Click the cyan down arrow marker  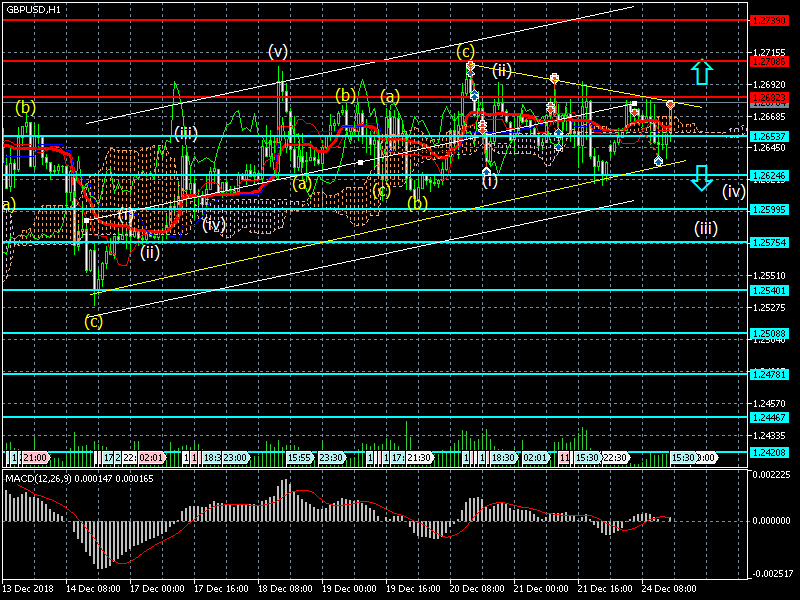point(702,178)
